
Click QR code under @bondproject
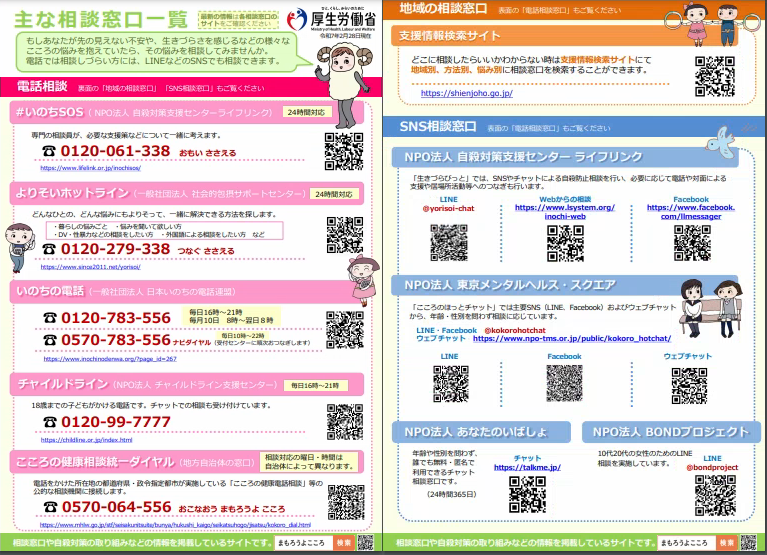pyautogui.click(x=715, y=495)
